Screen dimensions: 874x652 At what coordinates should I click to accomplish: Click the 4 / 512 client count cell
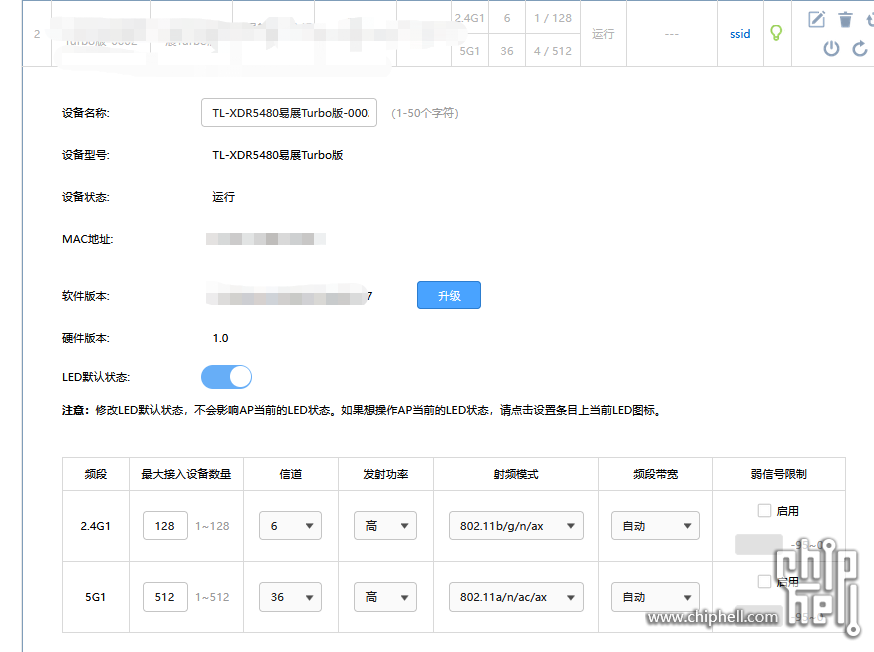click(553, 51)
